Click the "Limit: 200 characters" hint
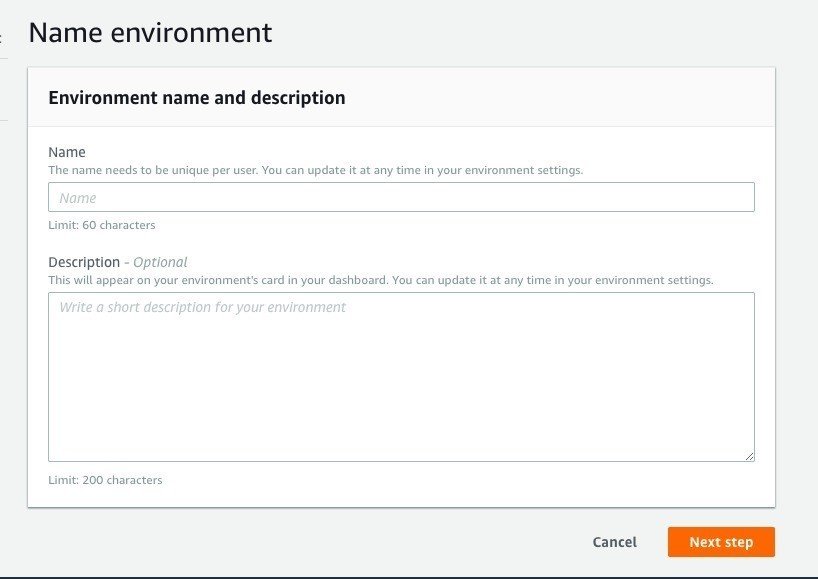 point(105,480)
